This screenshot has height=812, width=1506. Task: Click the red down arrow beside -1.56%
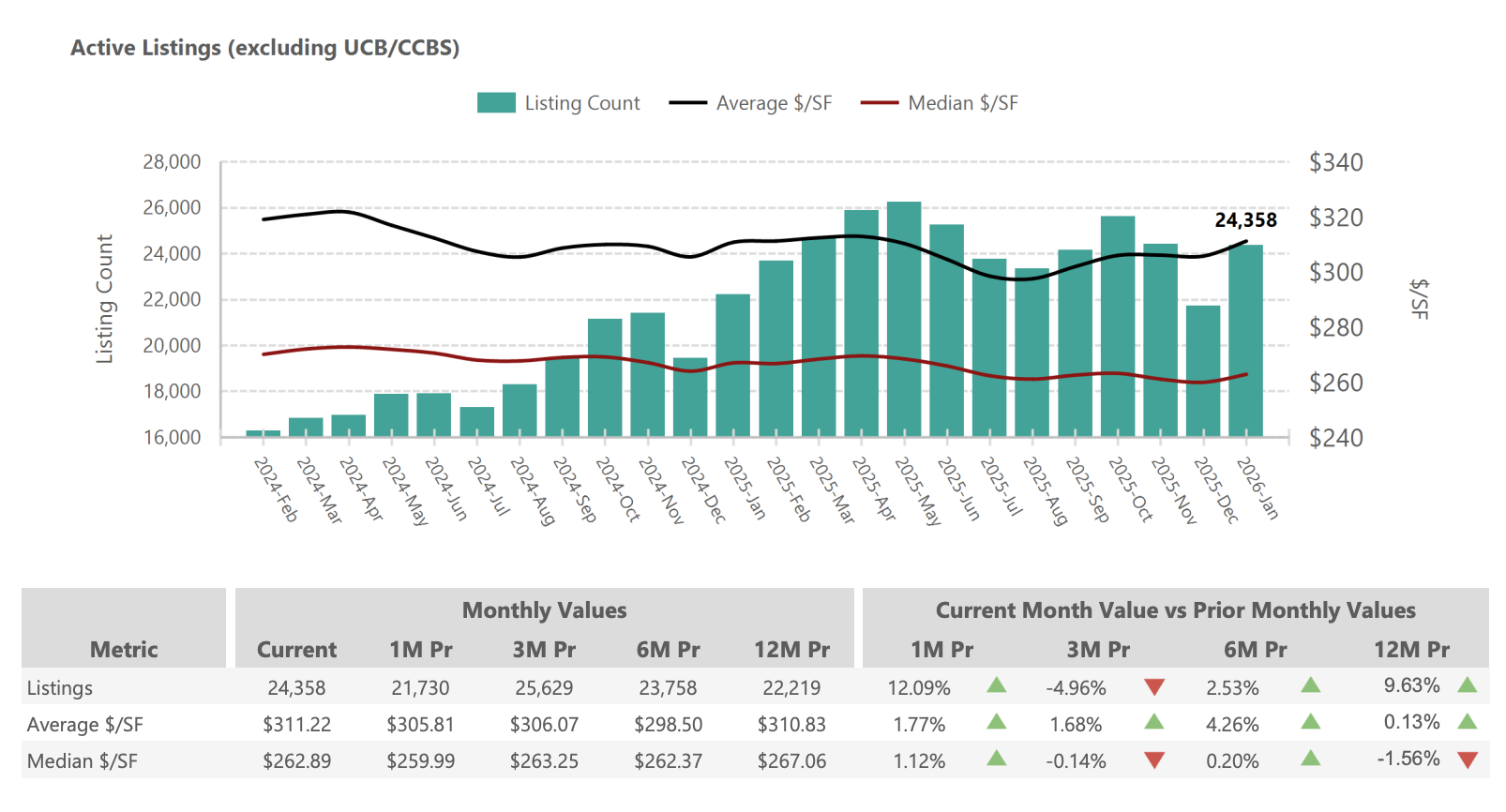[x=1467, y=760]
